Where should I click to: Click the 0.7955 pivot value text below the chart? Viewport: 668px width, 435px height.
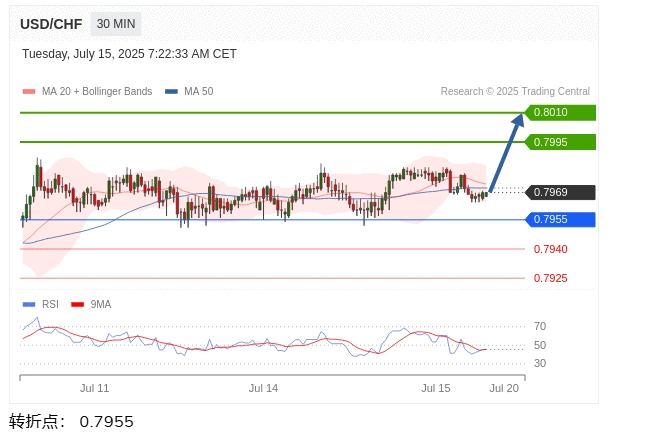[107, 422]
